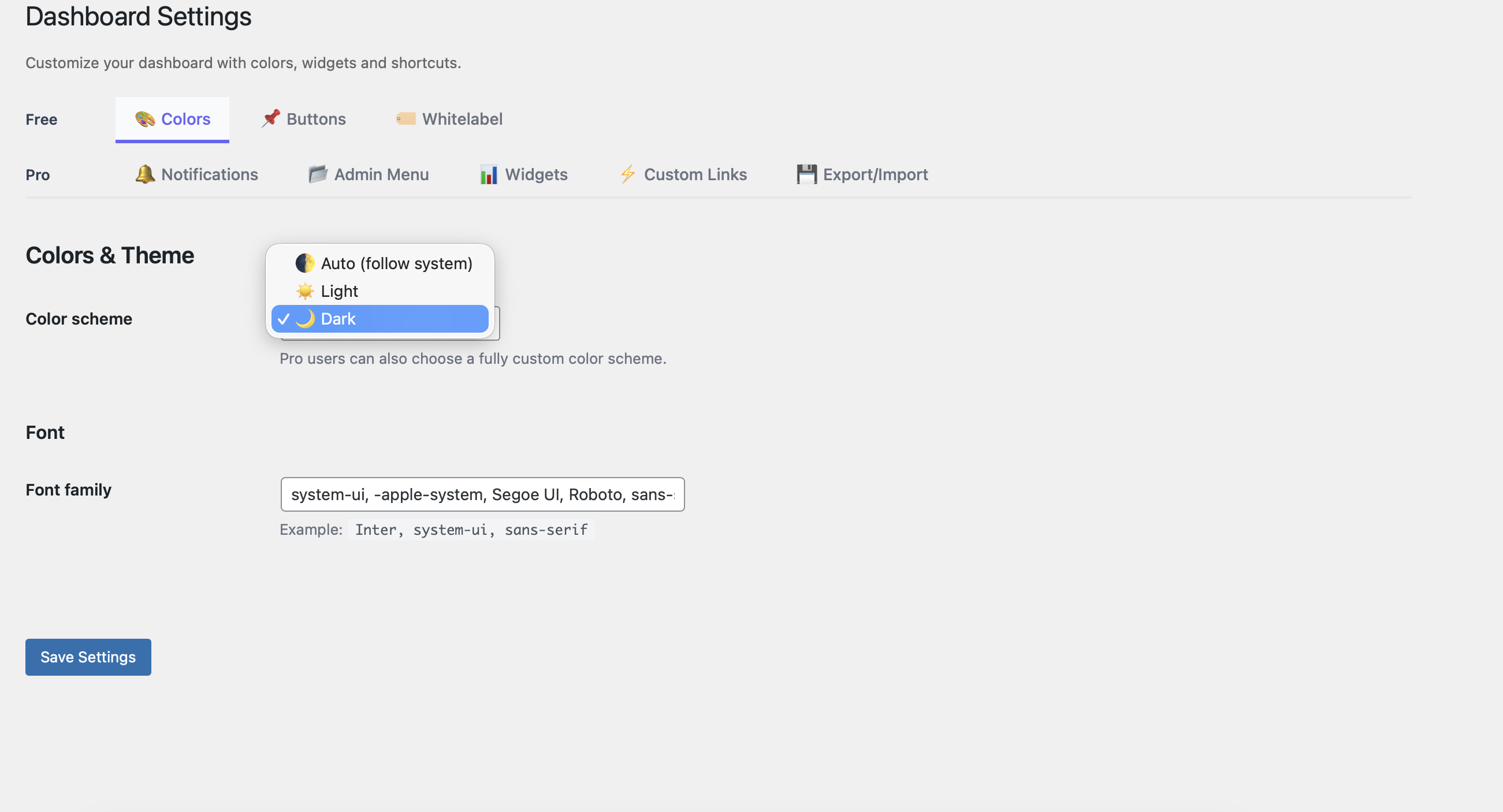Click the floppy disk icon for Export/Import
This screenshot has height=812, width=1503.
pos(806,174)
